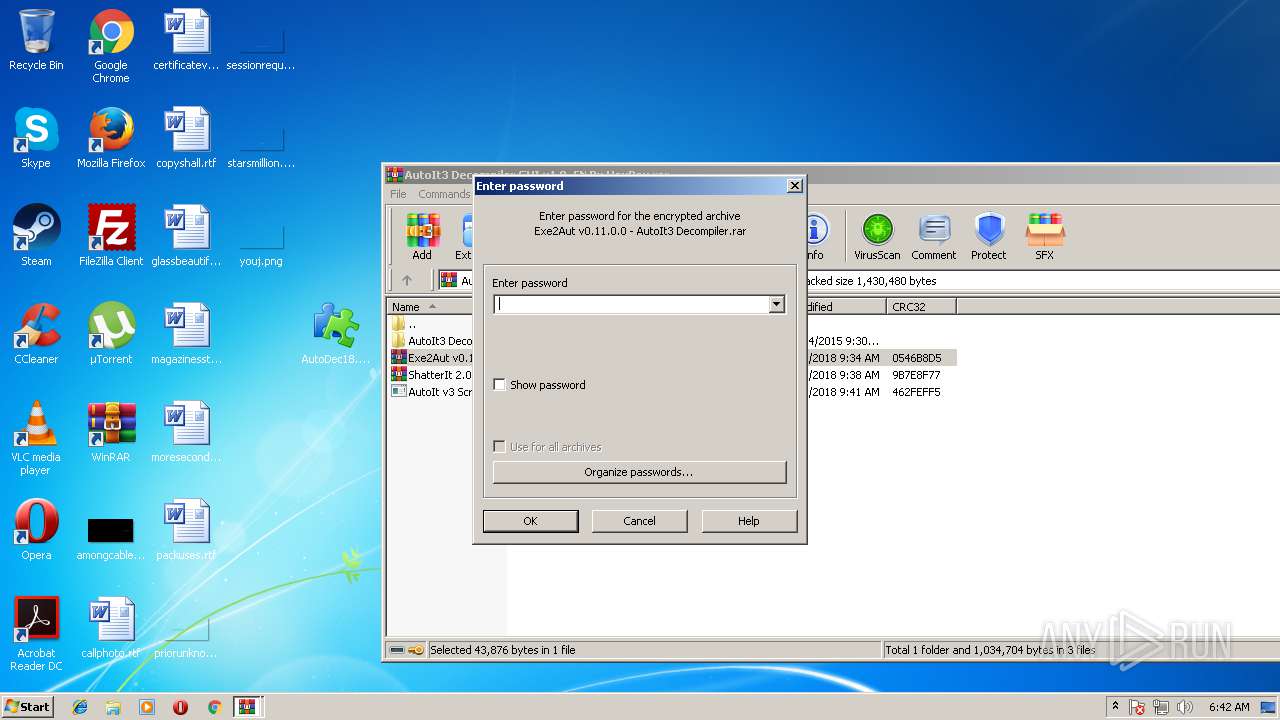The width and height of the screenshot is (1280, 720).
Task: Enable the Show password checkbox
Action: (500, 385)
